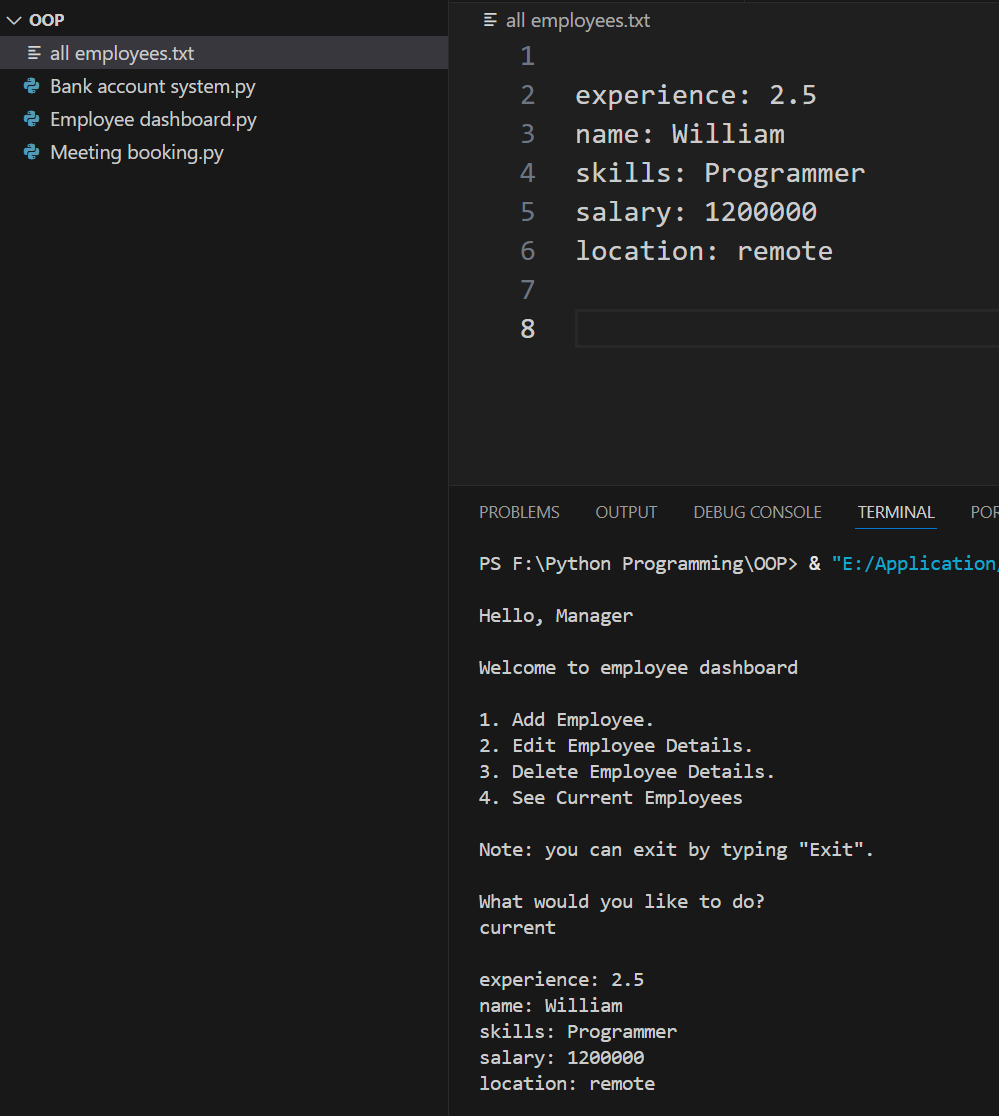The image size is (999, 1116).
Task: Click the all employees.txt file icon in explorer
Action: click(35, 54)
